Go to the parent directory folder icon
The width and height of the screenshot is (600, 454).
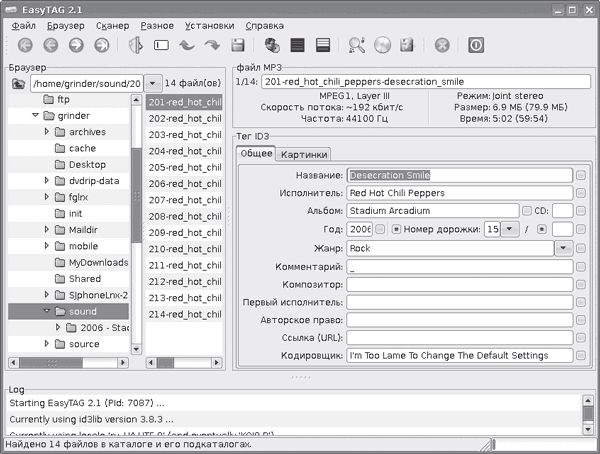click(17, 83)
